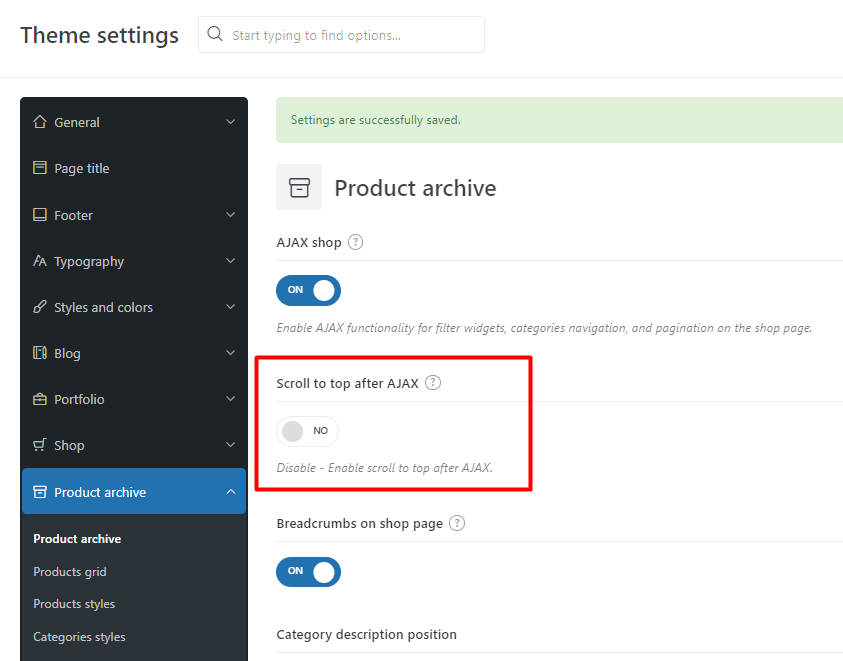Open the Page title settings

tap(134, 168)
